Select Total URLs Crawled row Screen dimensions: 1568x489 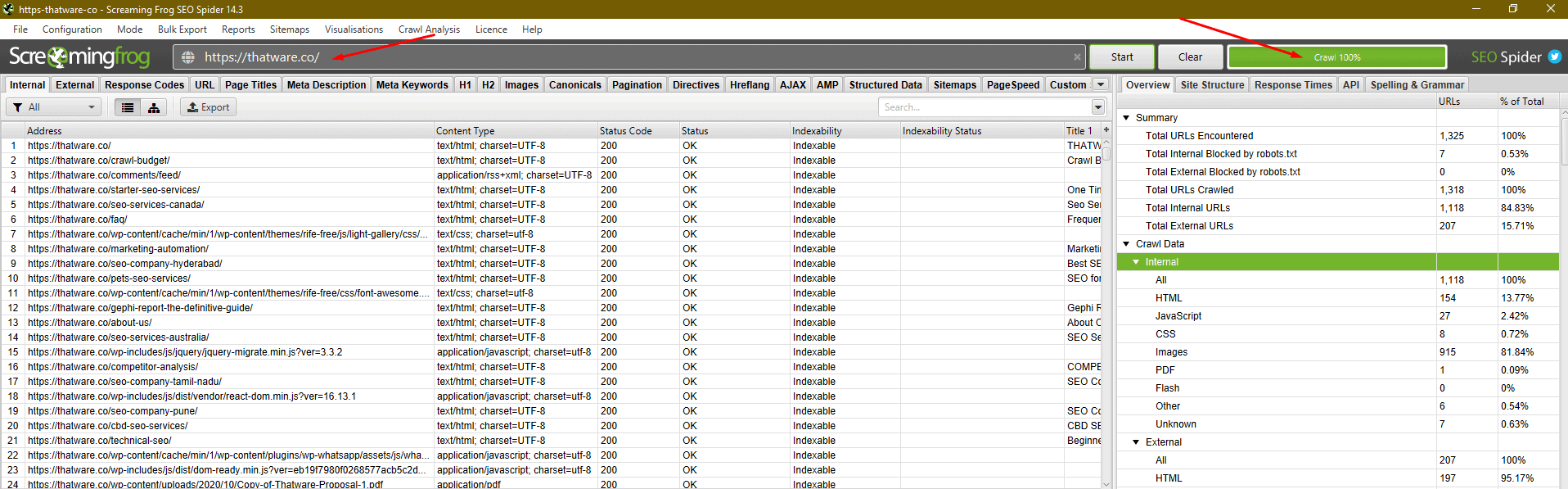tap(1339, 190)
